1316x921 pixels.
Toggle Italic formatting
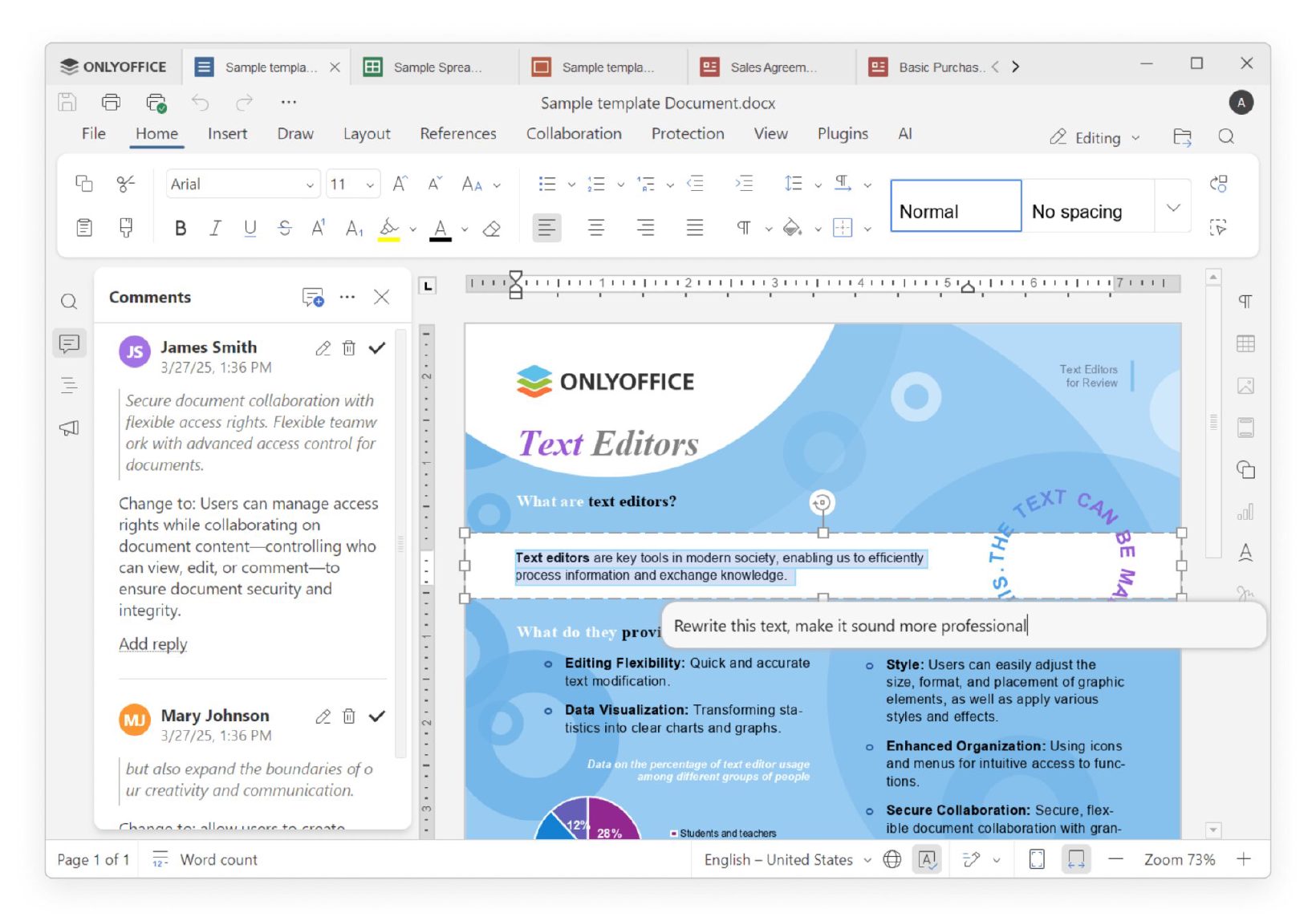click(215, 229)
